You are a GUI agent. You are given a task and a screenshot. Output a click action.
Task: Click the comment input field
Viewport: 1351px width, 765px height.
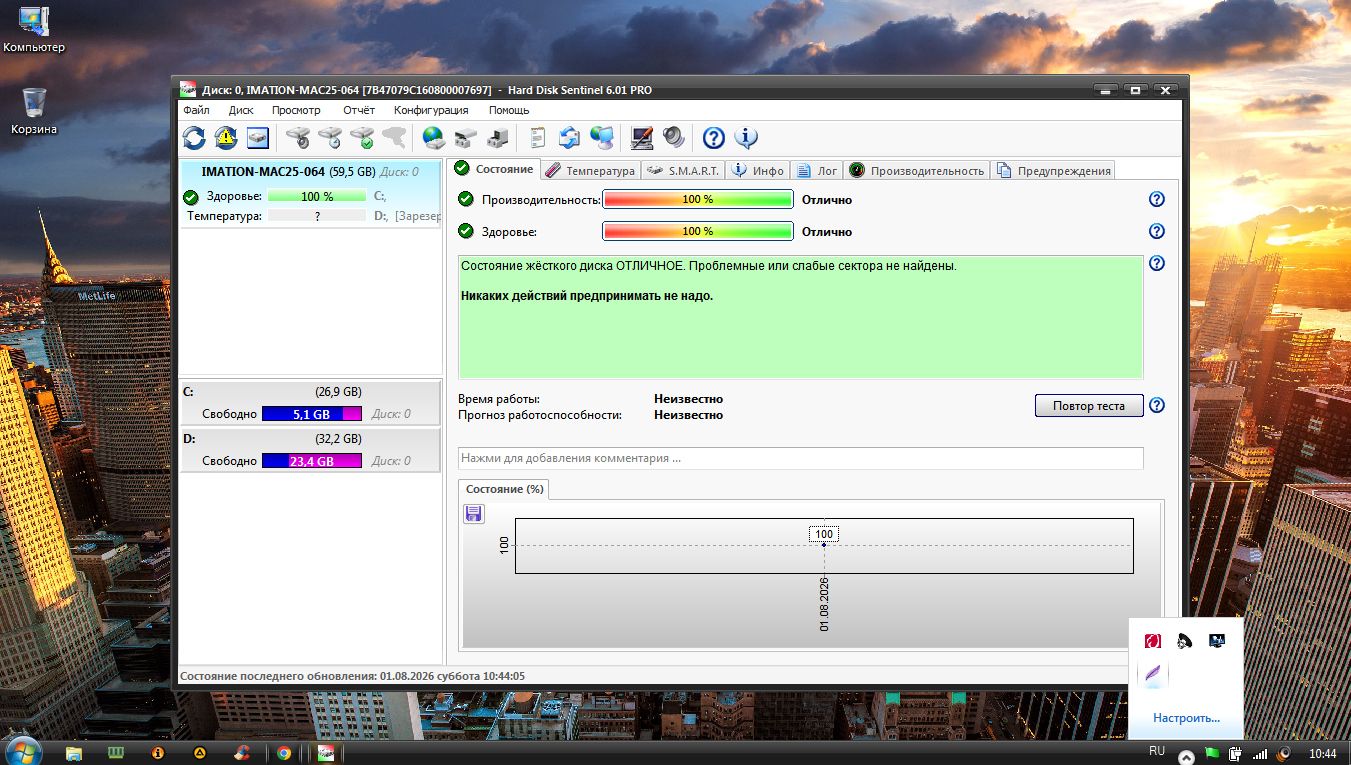[x=800, y=458]
